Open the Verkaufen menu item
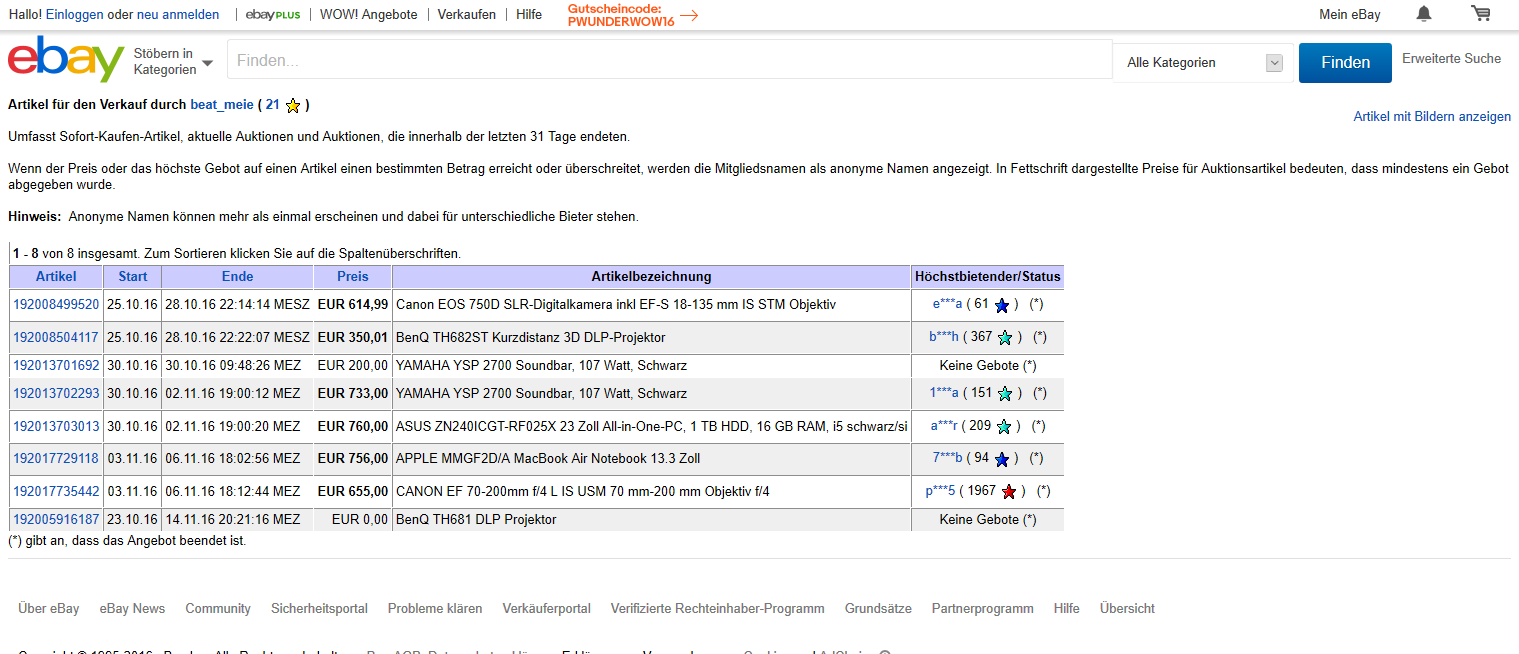This screenshot has width=1519, height=654. 467,15
